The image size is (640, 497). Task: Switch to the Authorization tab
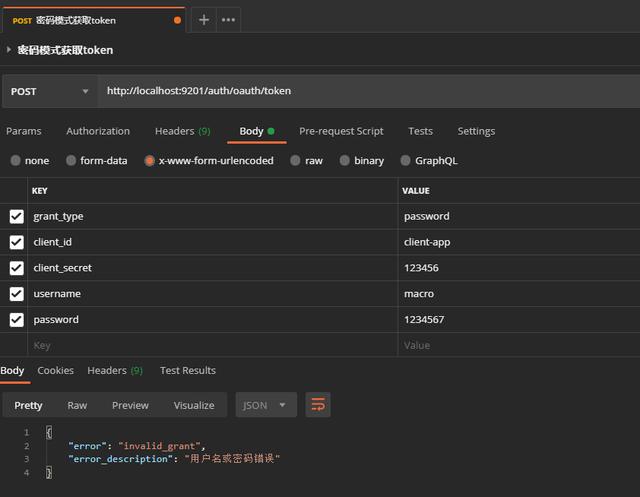(x=98, y=131)
